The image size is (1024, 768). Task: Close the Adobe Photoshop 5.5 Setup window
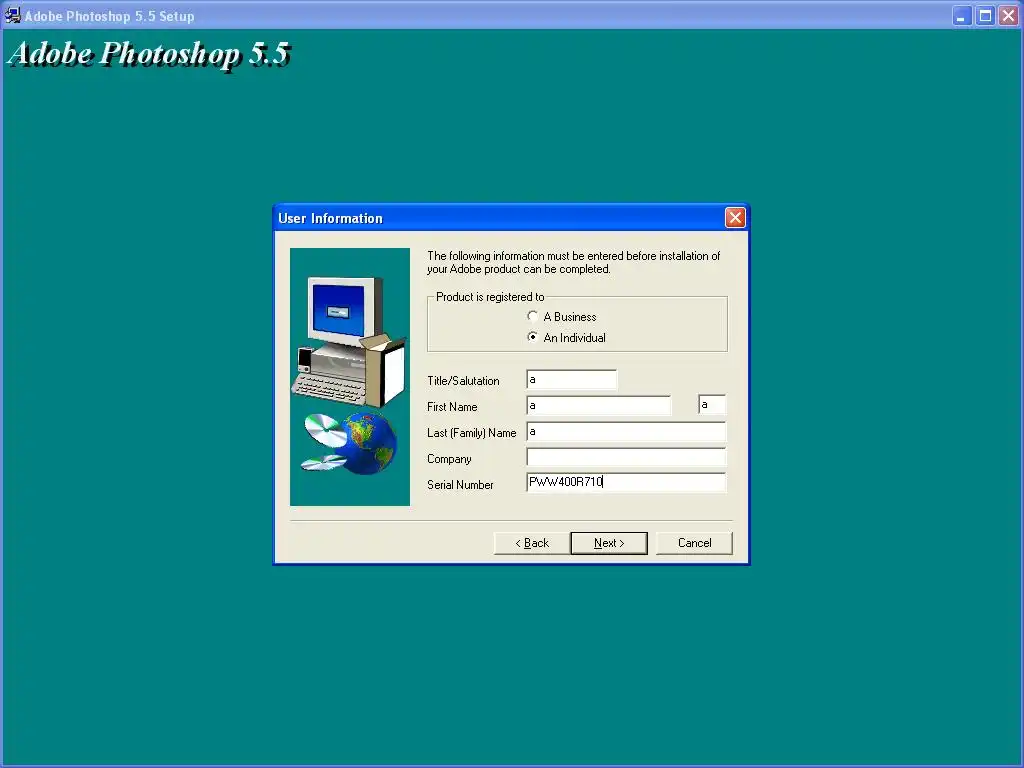click(x=1008, y=16)
